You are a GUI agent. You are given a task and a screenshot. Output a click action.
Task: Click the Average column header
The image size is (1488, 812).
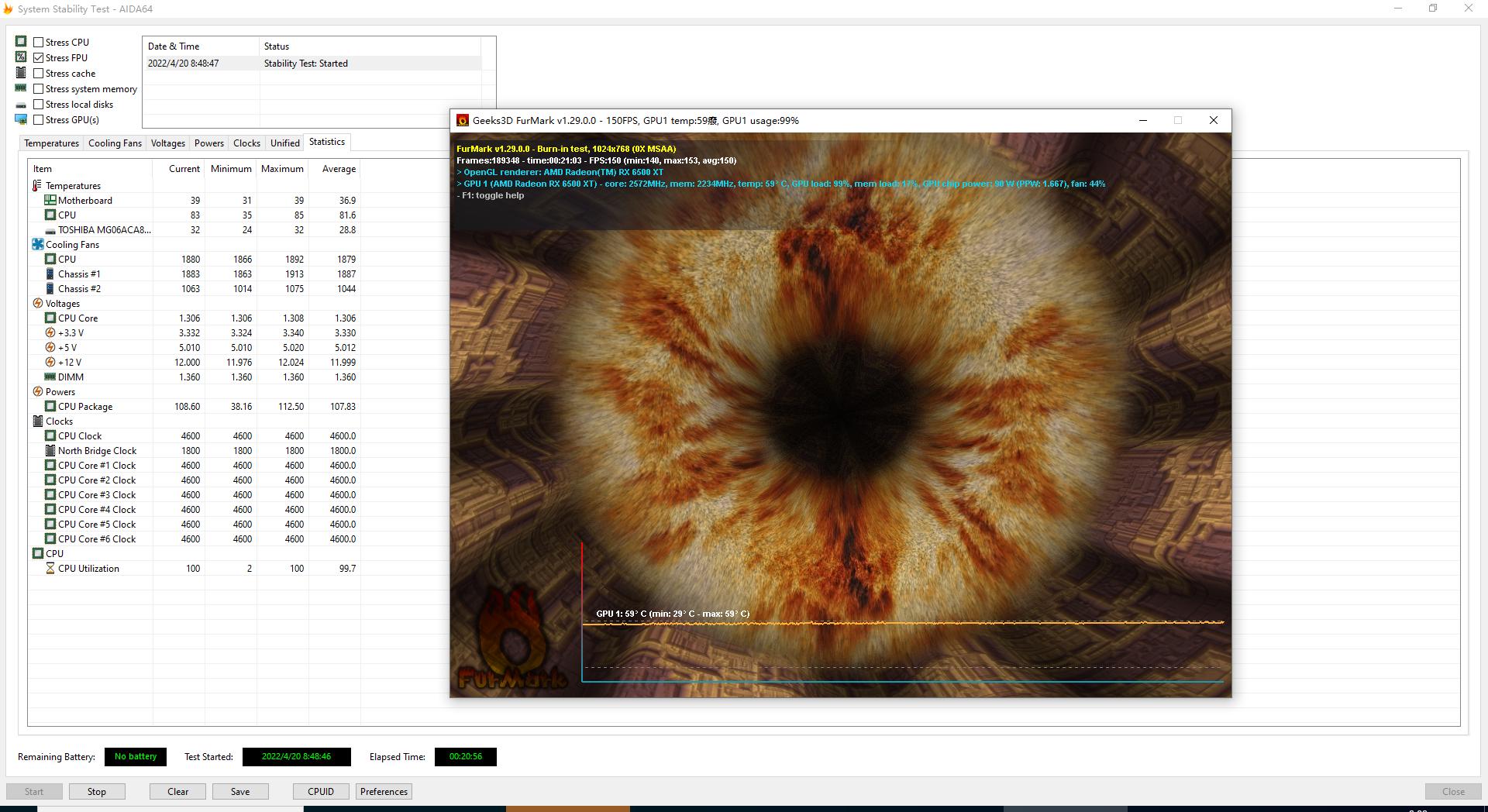(x=339, y=169)
